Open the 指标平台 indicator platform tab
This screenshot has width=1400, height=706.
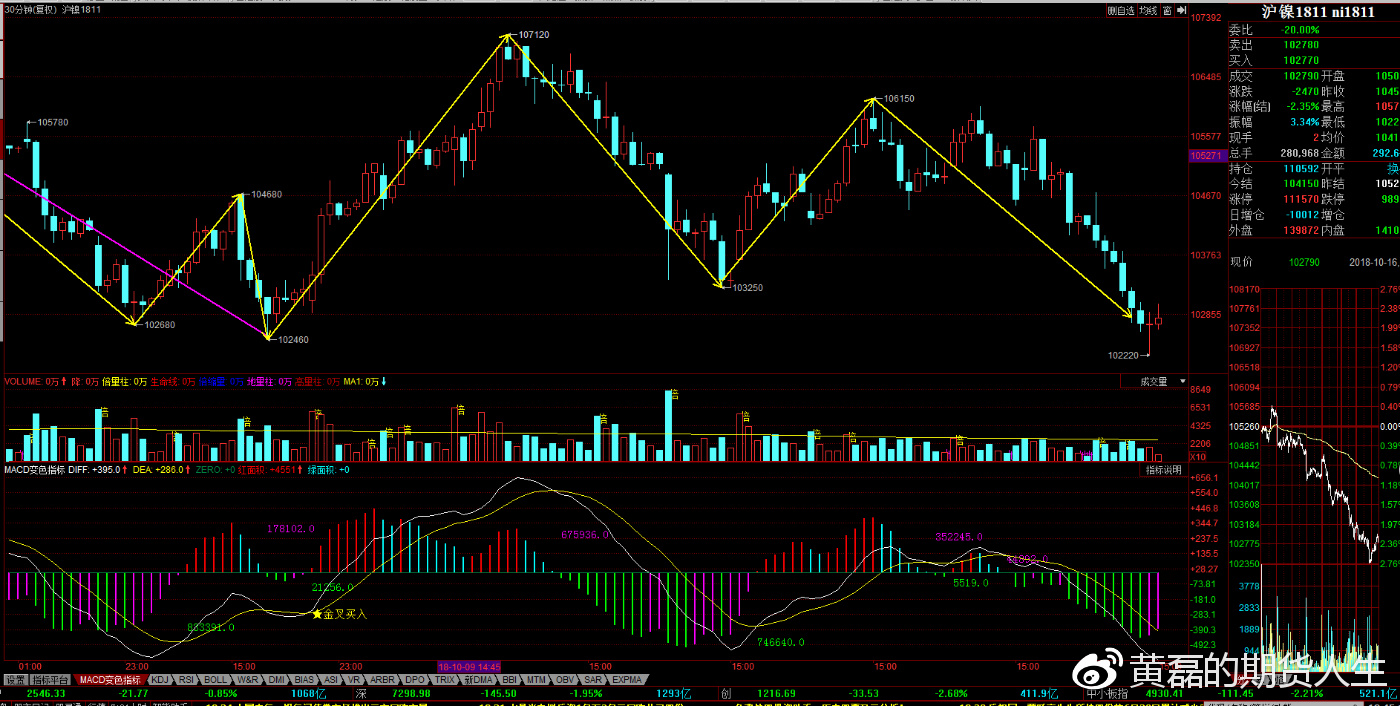(52, 680)
